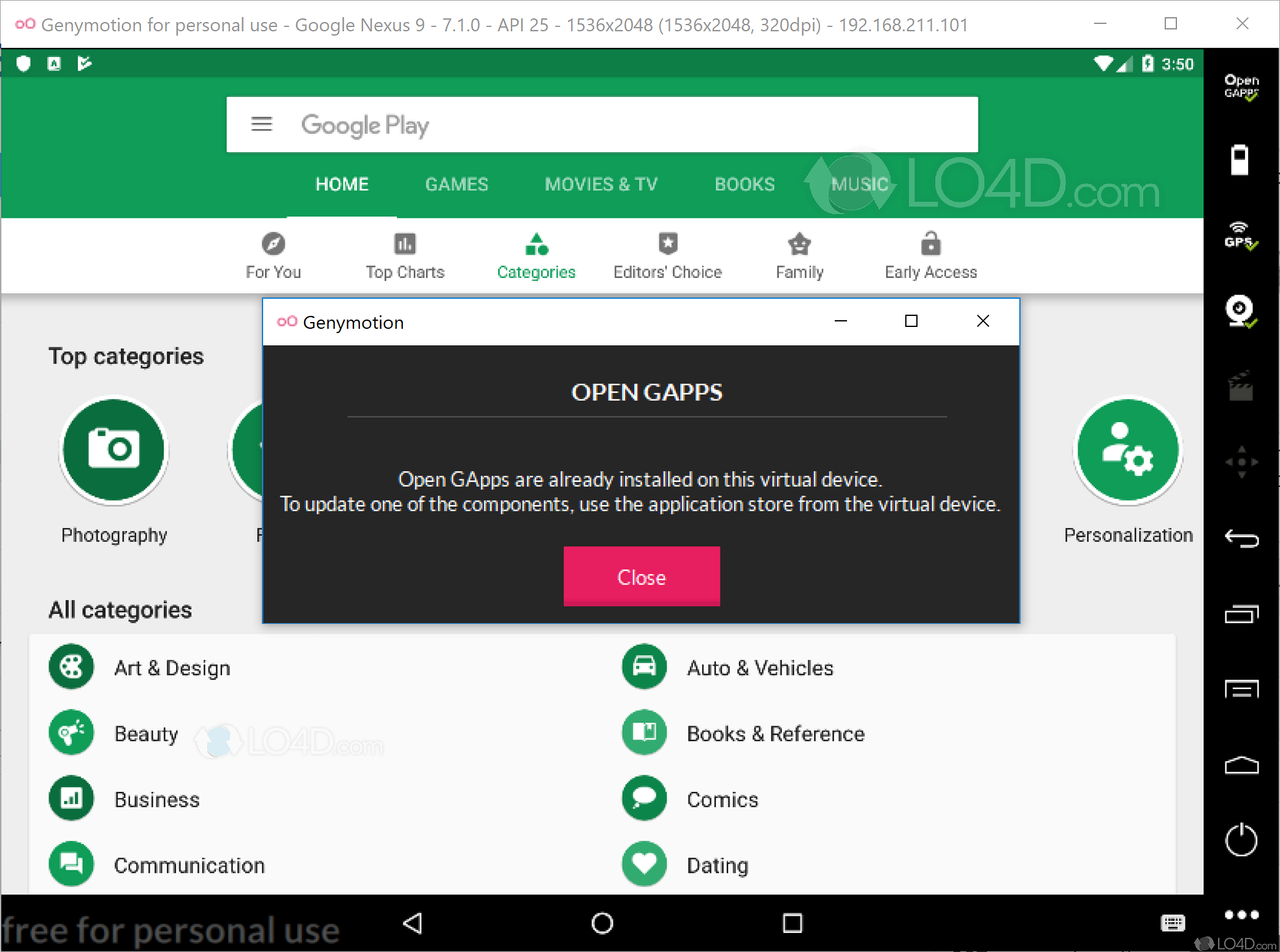Open the battery widget in sidebar
The width and height of the screenshot is (1280, 952).
click(1240, 160)
